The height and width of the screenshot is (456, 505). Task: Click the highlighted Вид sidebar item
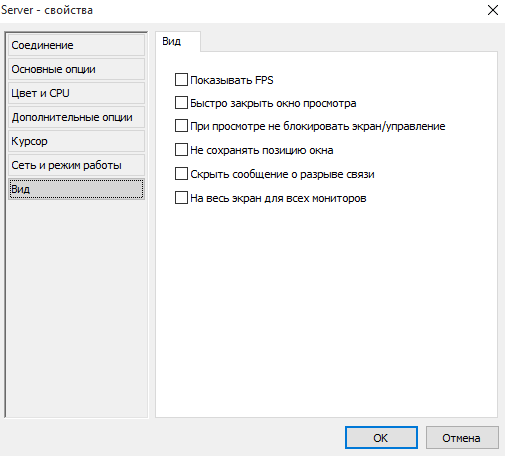pos(76,189)
